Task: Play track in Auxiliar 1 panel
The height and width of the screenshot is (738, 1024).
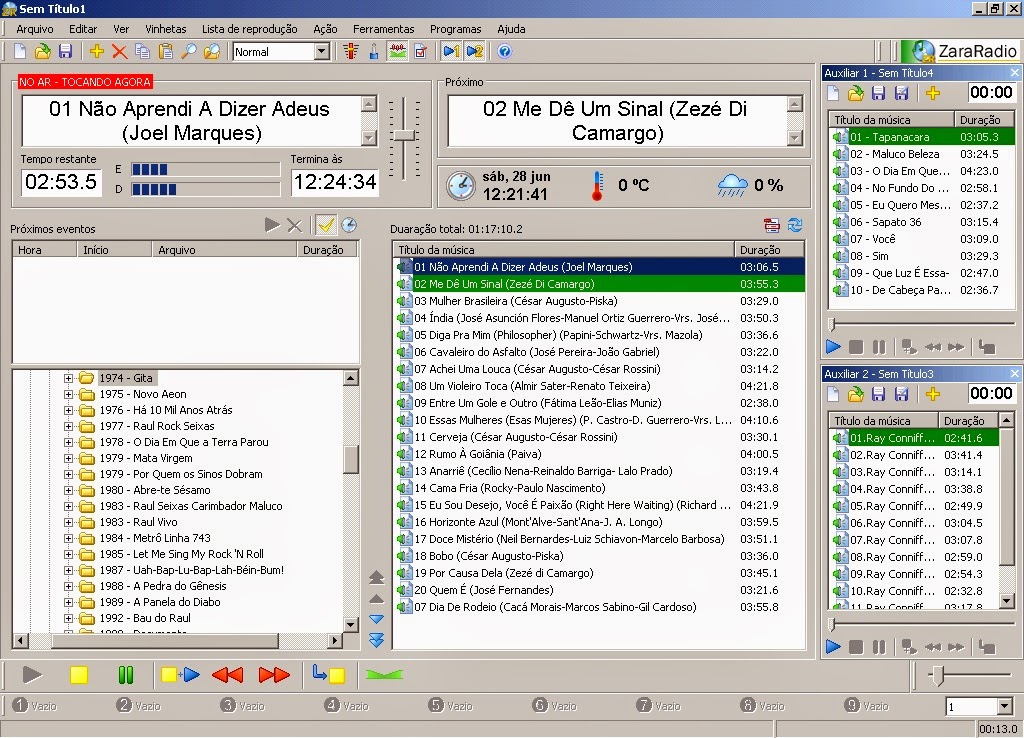Action: [x=833, y=346]
